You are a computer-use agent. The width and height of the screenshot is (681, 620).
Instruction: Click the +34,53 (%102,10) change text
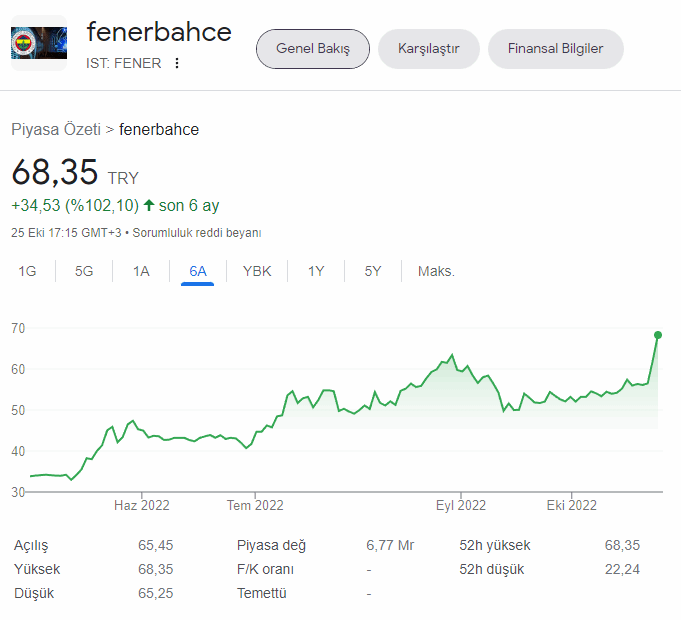75,205
